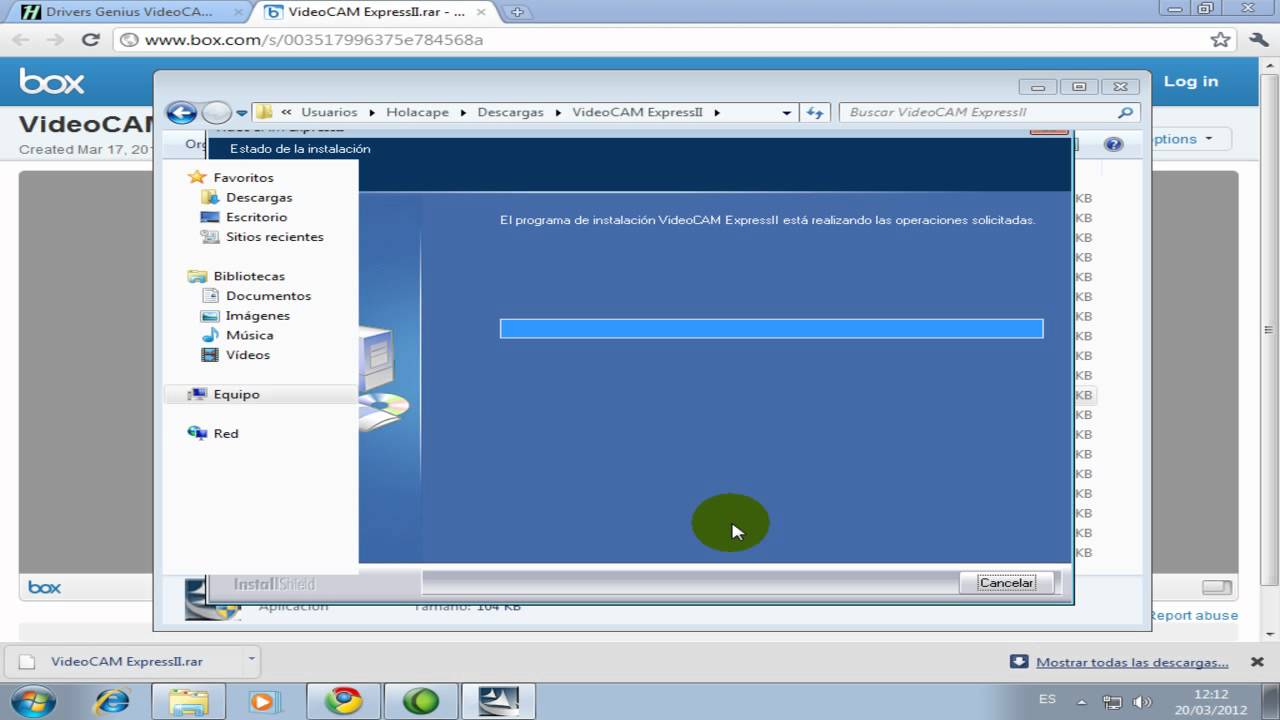Click small box logo in page footer
The image size is (1280, 720).
(44, 587)
